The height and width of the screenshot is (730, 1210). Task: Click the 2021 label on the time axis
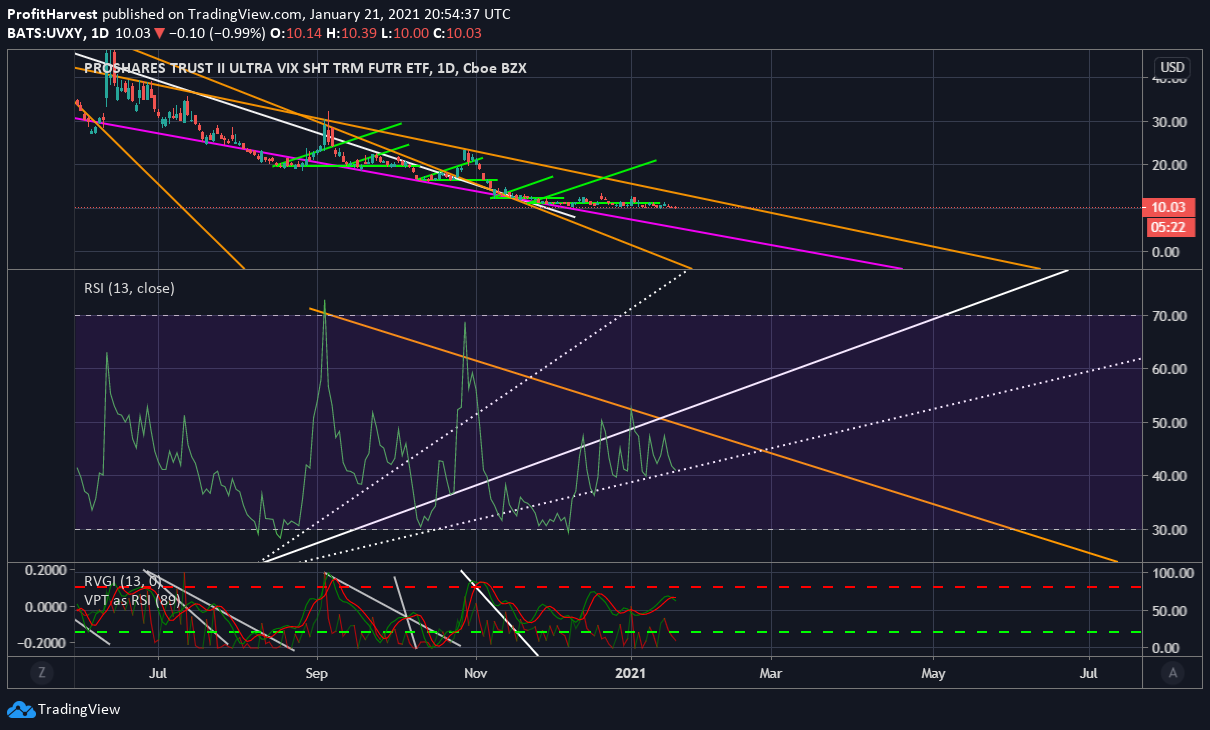click(632, 674)
